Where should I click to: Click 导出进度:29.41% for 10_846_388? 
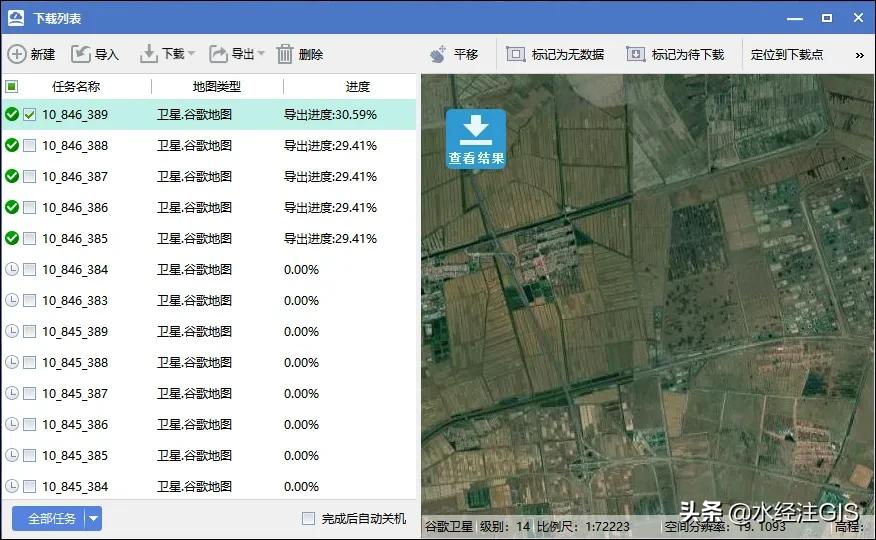click(330, 145)
